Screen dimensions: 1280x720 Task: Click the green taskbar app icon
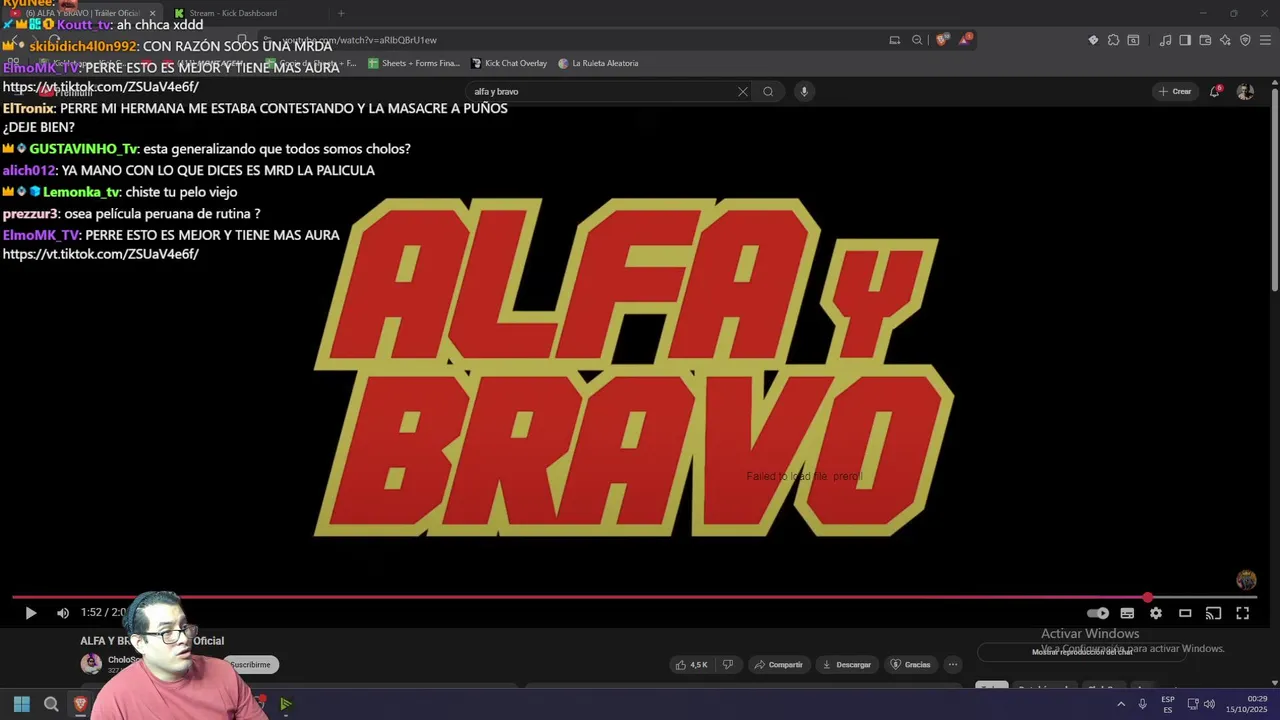click(286, 704)
